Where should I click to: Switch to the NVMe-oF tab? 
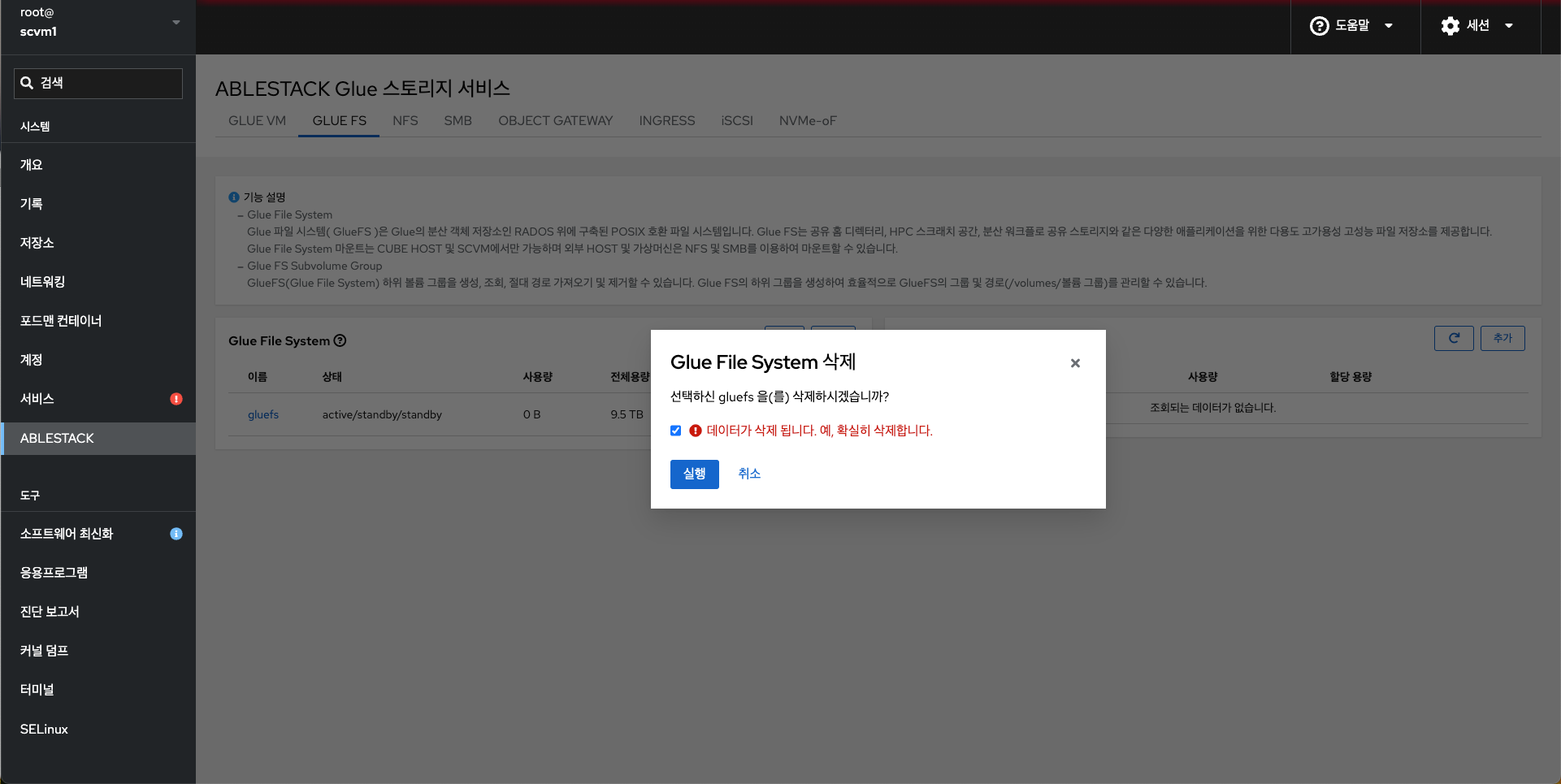[808, 121]
